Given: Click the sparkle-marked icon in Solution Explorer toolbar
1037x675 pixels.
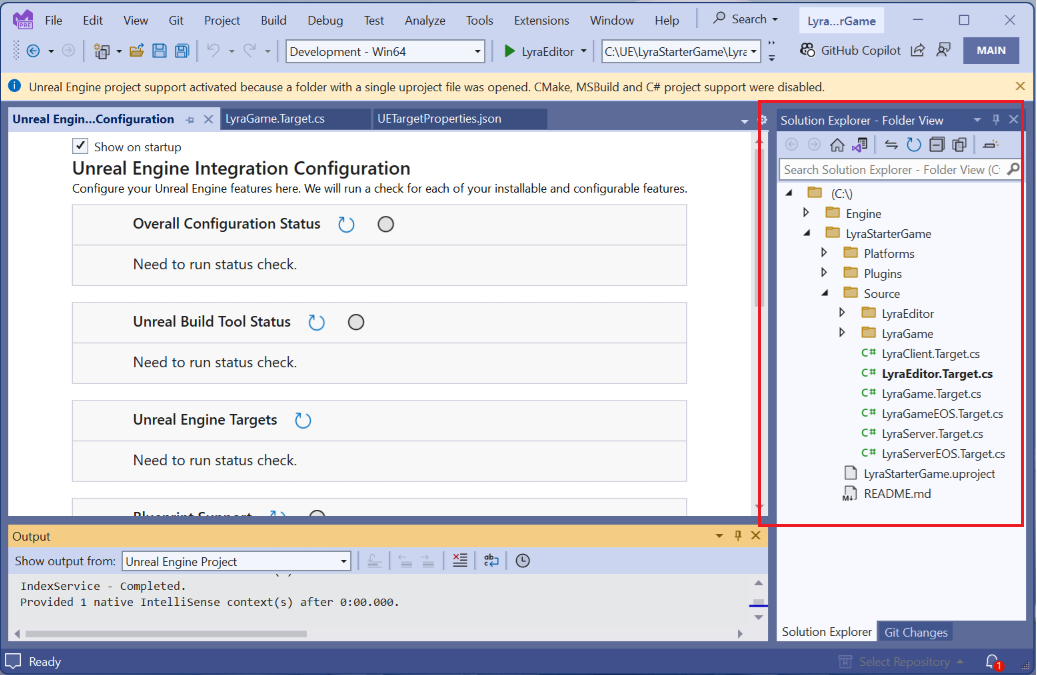Looking at the screenshot, I should 990,145.
